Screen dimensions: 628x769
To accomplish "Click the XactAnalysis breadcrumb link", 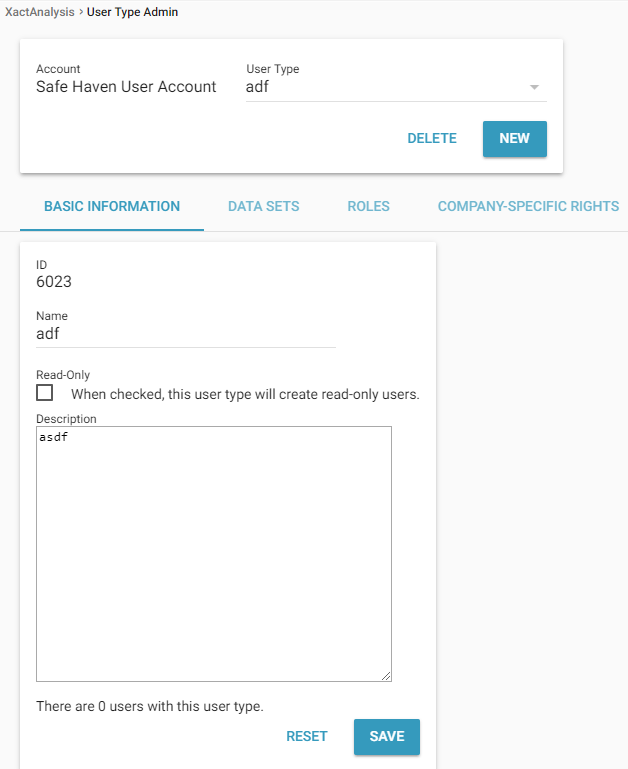I will coord(39,12).
